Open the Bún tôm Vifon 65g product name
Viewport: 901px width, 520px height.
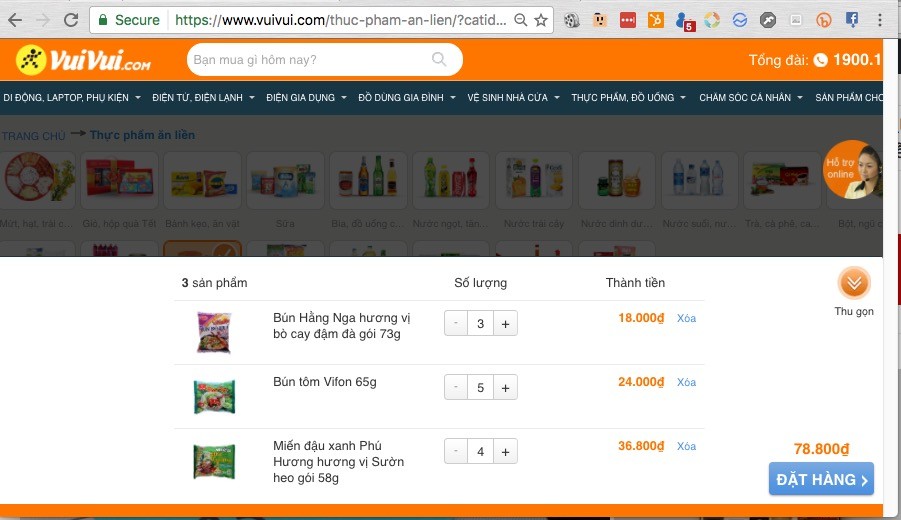point(325,382)
